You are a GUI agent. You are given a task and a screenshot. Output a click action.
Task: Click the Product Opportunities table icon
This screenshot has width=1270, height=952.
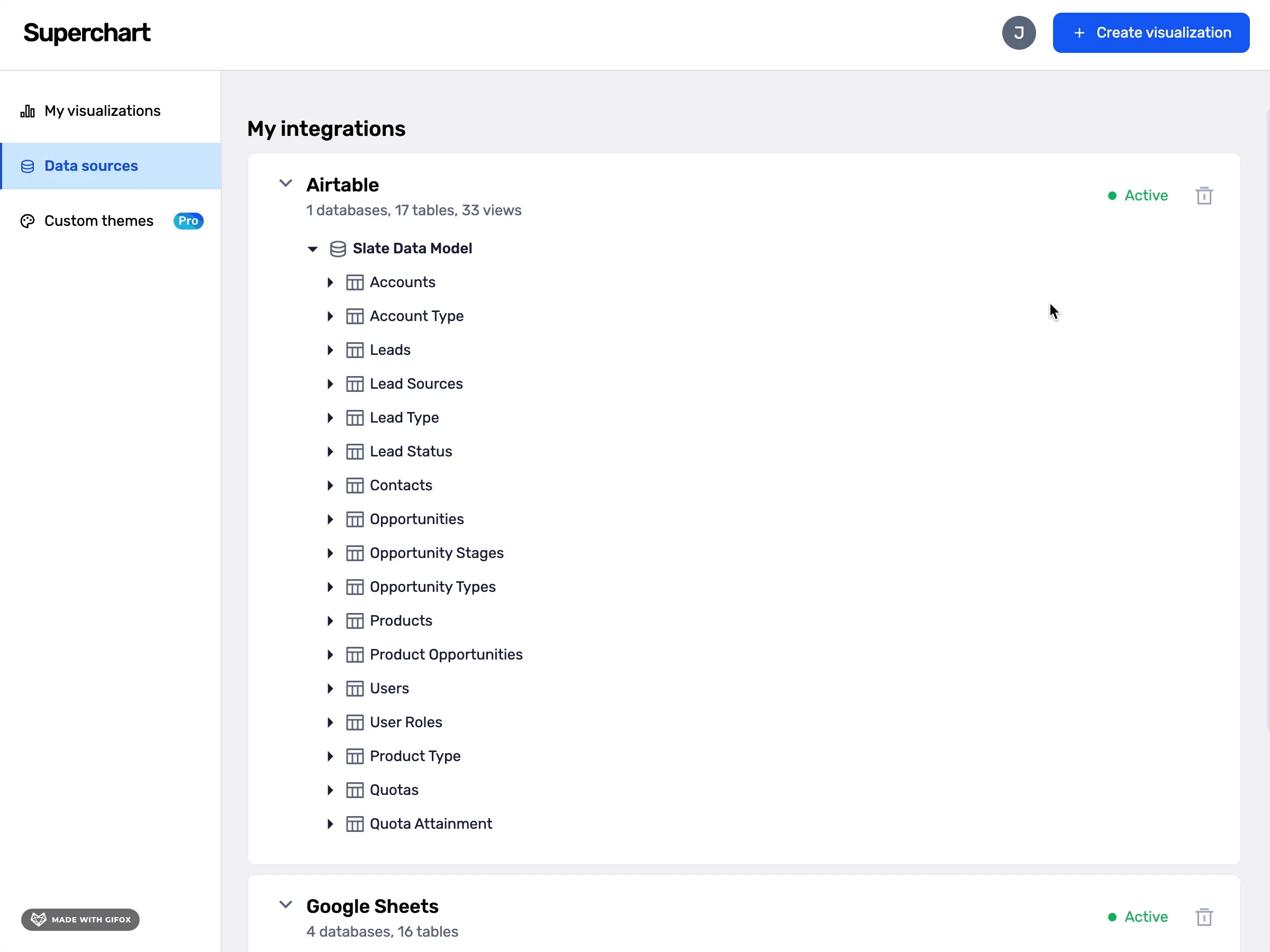(x=355, y=655)
